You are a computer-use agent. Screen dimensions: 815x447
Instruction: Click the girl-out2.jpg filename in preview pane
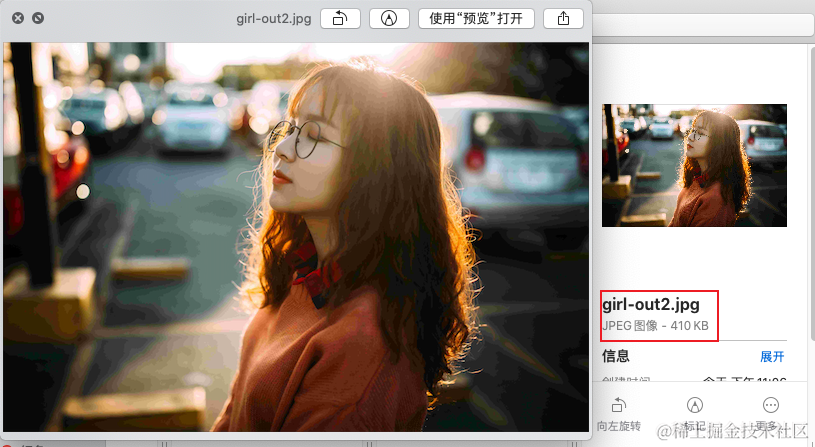click(651, 305)
